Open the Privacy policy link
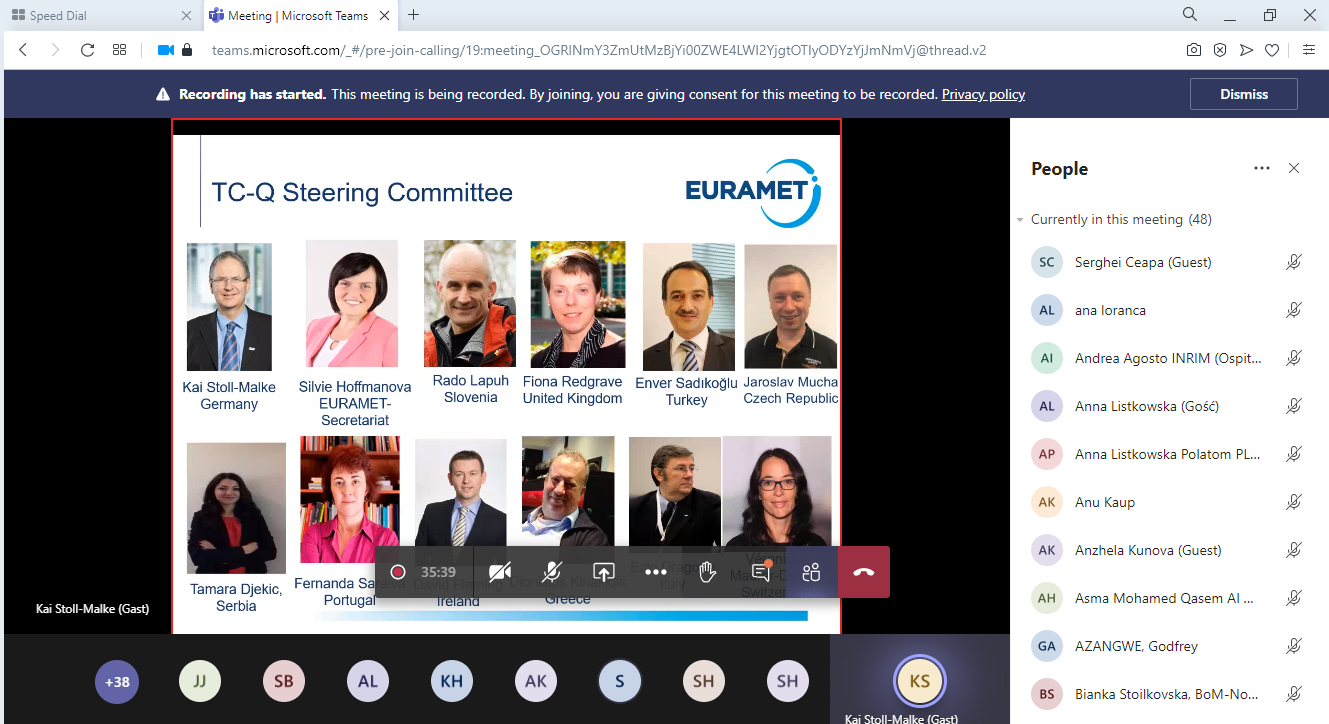1329x724 pixels. pos(983,94)
